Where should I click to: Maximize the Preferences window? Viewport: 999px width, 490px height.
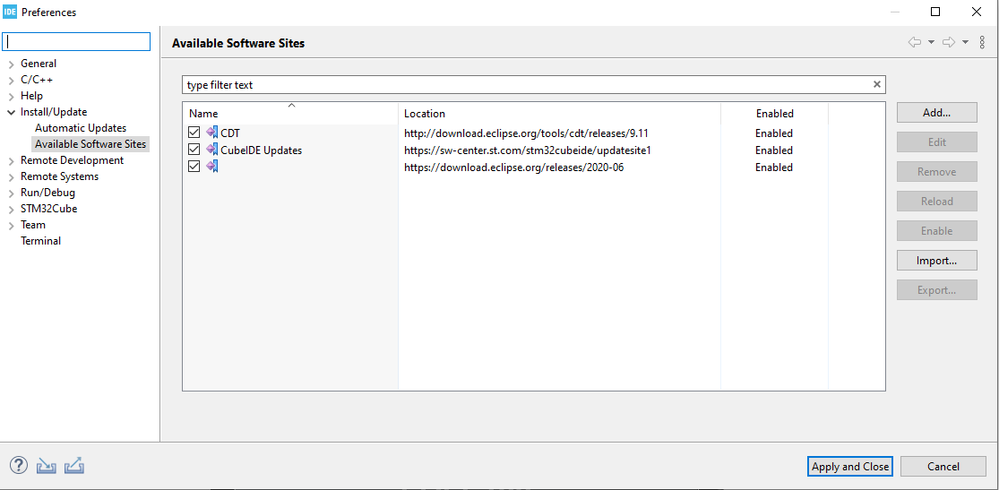935,11
